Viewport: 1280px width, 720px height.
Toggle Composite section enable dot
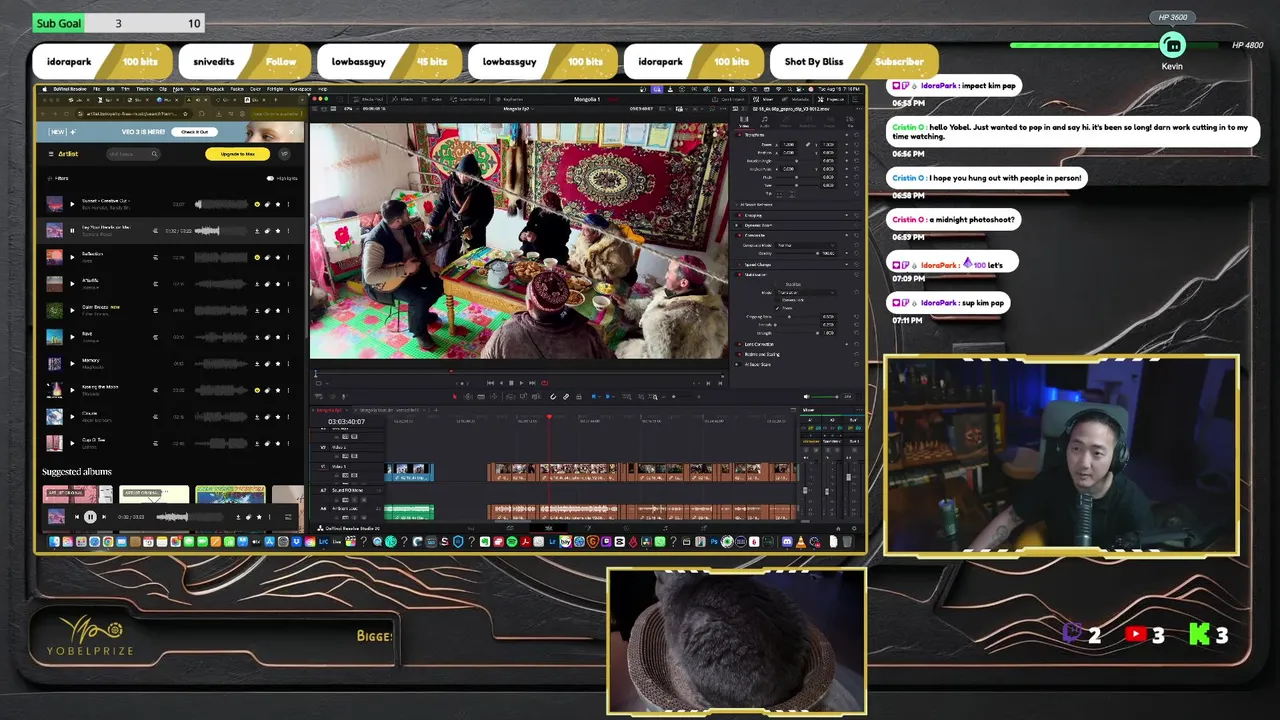coord(739,235)
